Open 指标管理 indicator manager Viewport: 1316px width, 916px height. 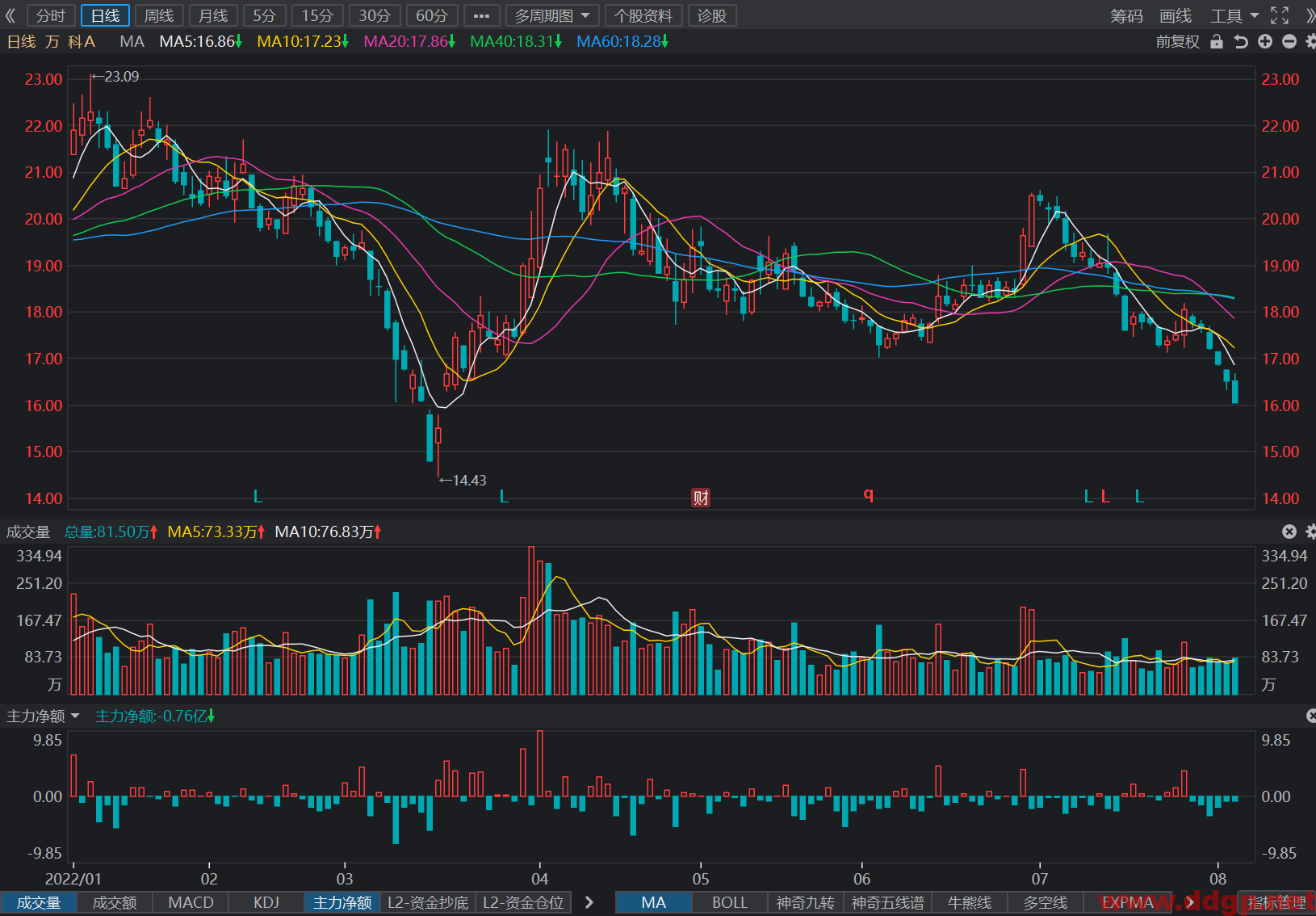tap(1276, 902)
